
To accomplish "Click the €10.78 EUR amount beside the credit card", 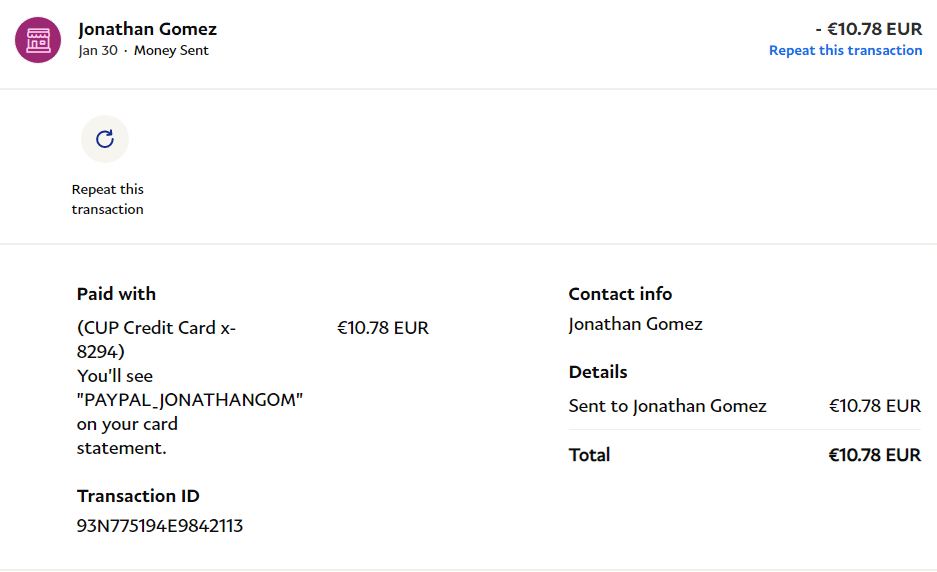I will (382, 328).
